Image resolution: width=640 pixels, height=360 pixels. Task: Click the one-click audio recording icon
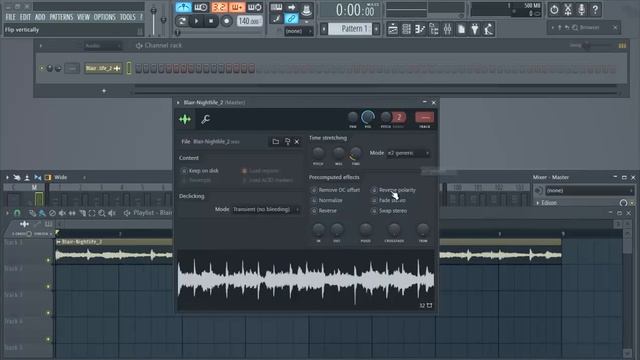click(568, 9)
